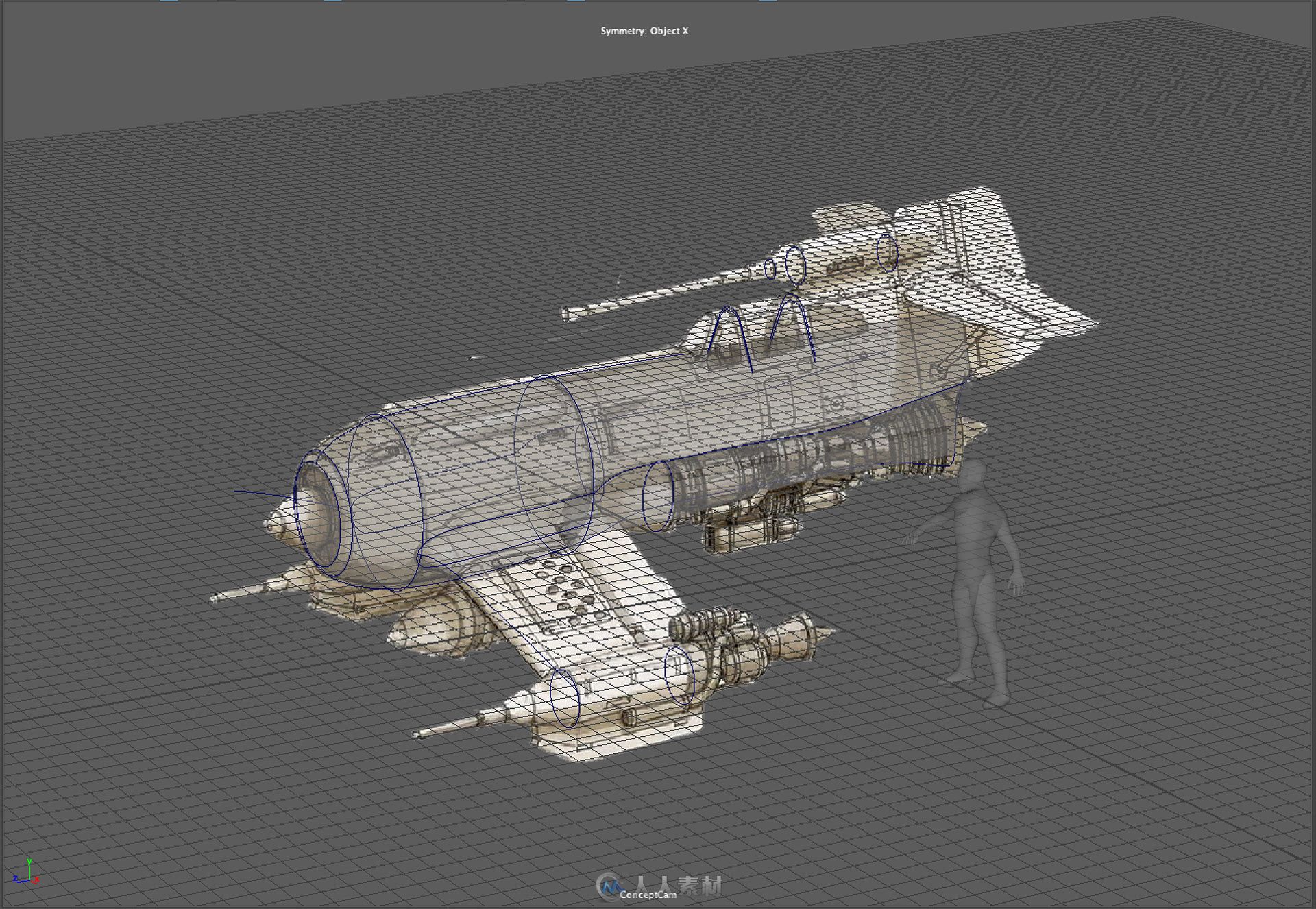Click the ConceptCam camera name label
The image size is (1316, 909).
point(648,894)
